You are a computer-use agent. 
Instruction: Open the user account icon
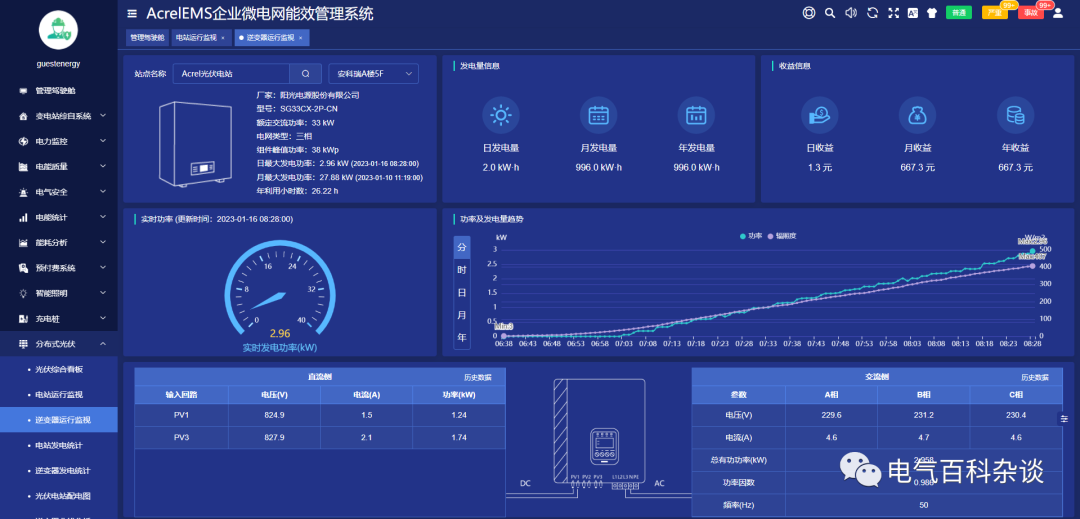[x=1058, y=12]
